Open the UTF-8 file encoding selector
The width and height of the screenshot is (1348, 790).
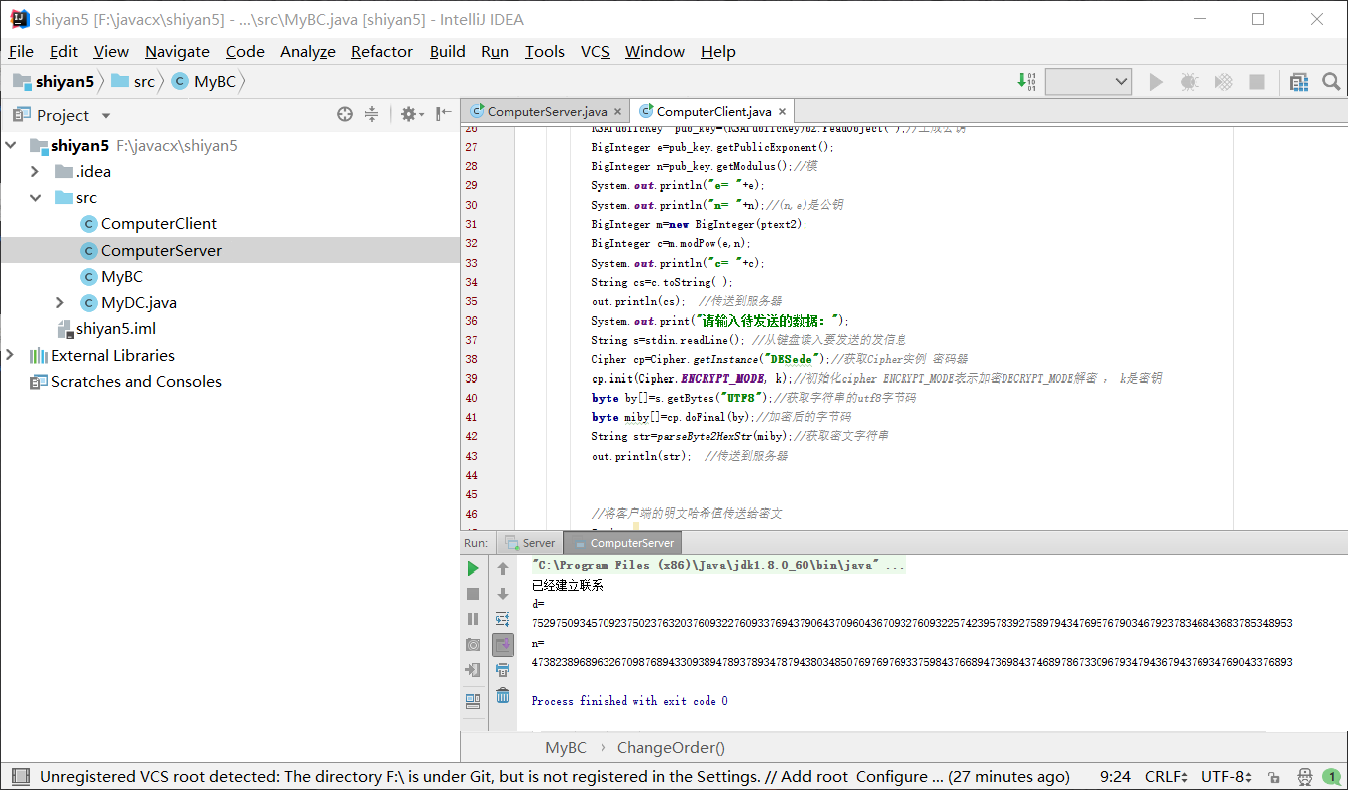(1227, 777)
